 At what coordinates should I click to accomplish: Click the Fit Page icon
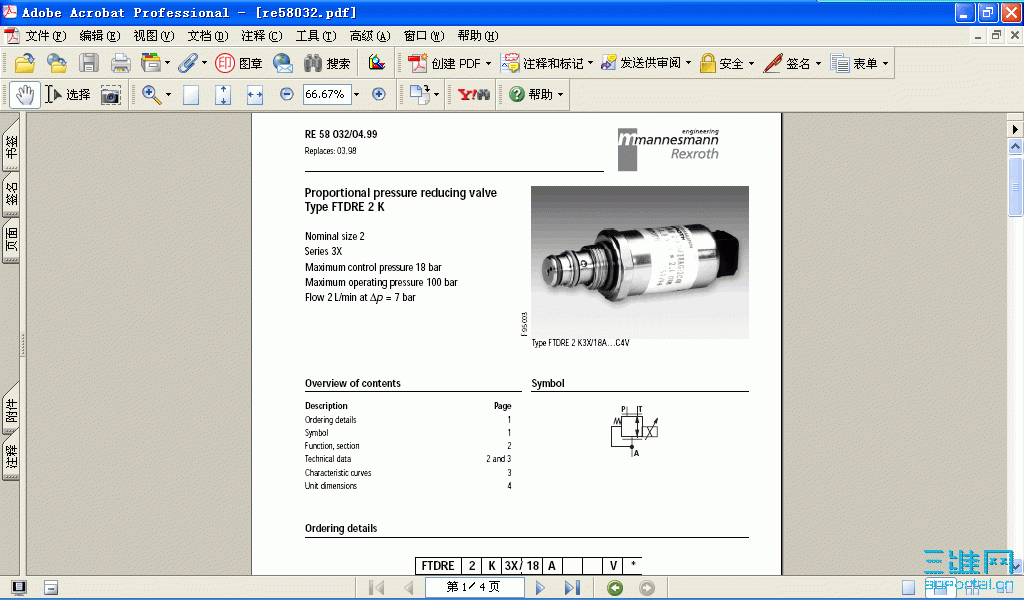[223, 95]
